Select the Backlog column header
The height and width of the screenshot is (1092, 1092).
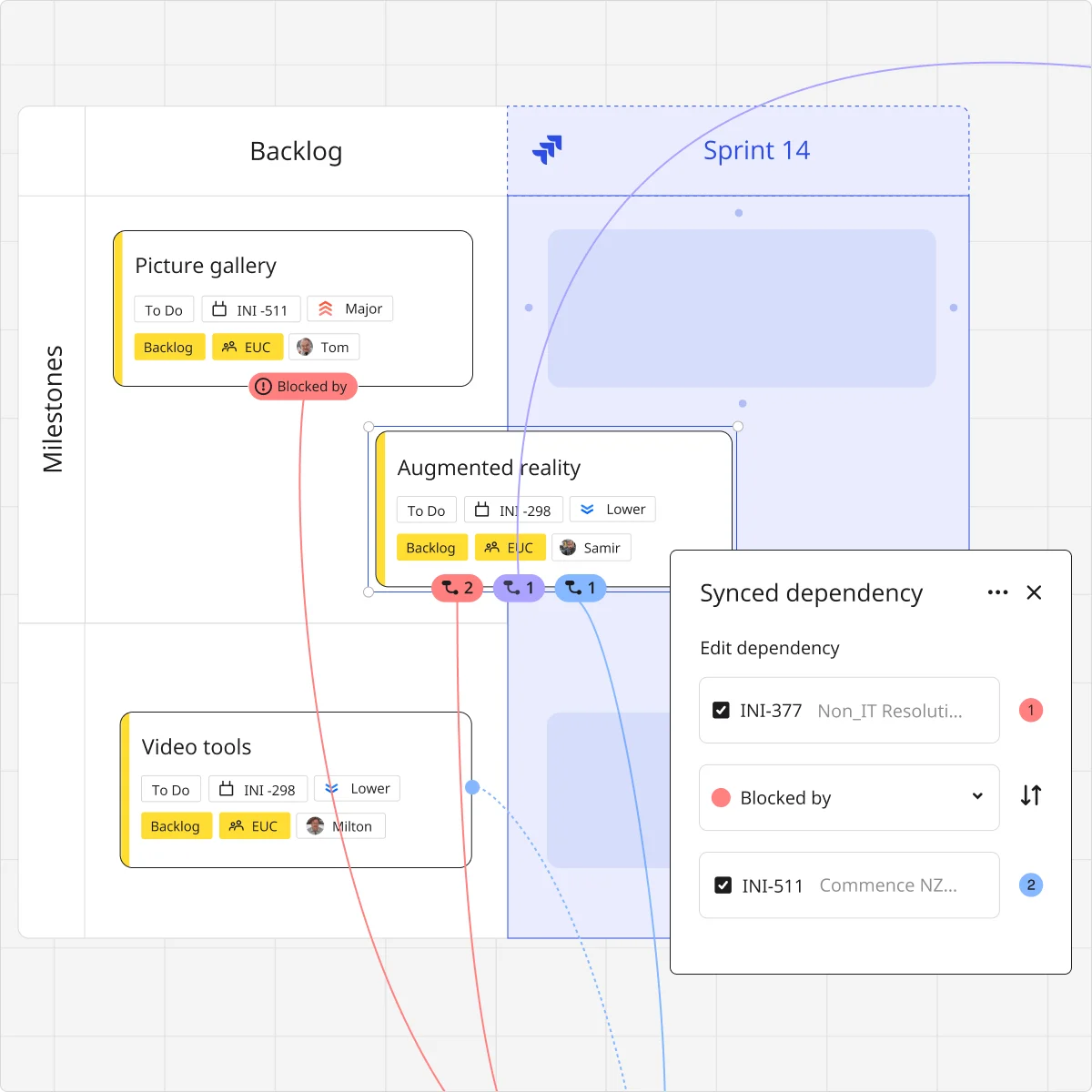tap(296, 151)
